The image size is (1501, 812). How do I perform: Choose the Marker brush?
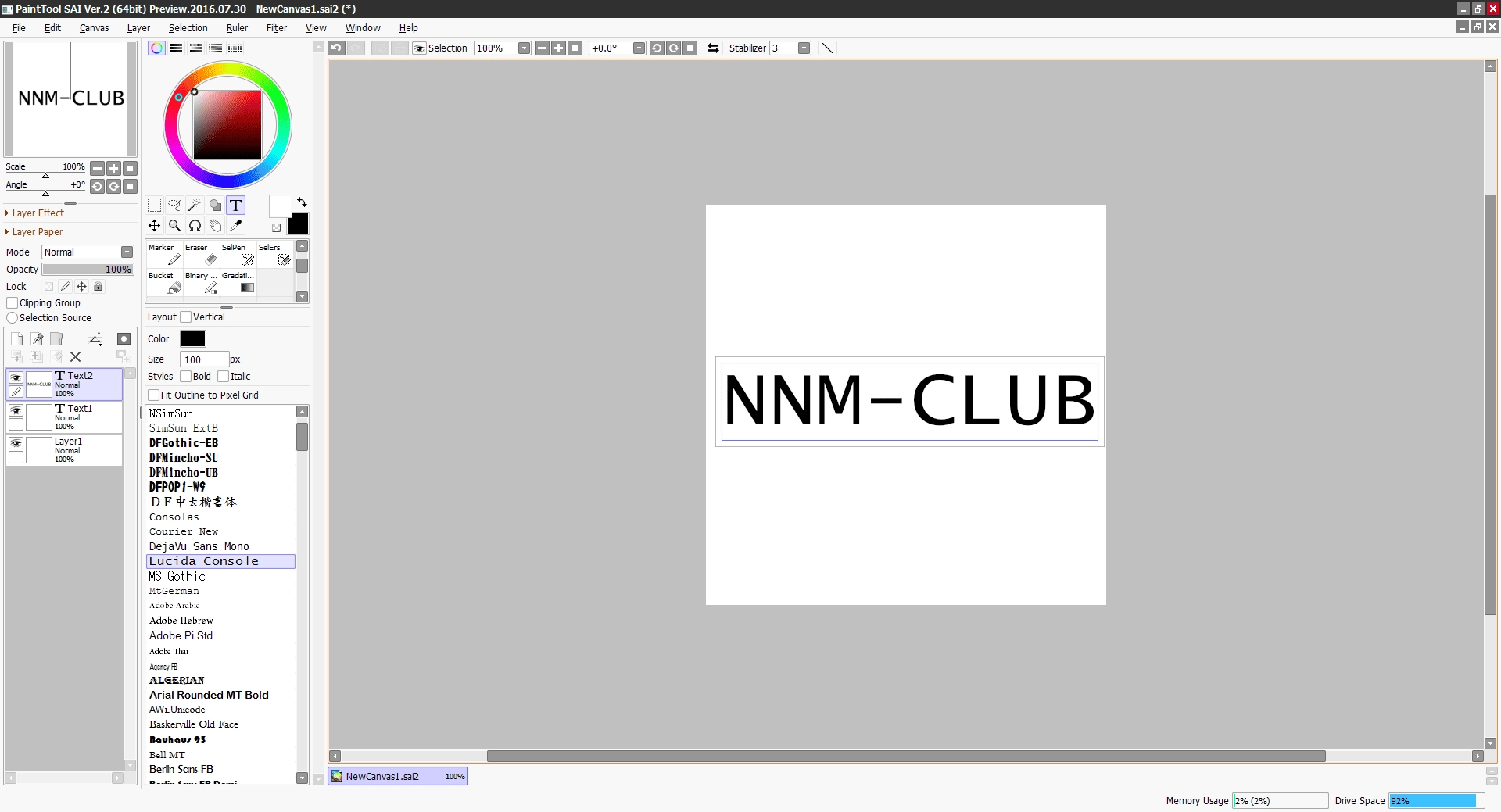point(164,255)
